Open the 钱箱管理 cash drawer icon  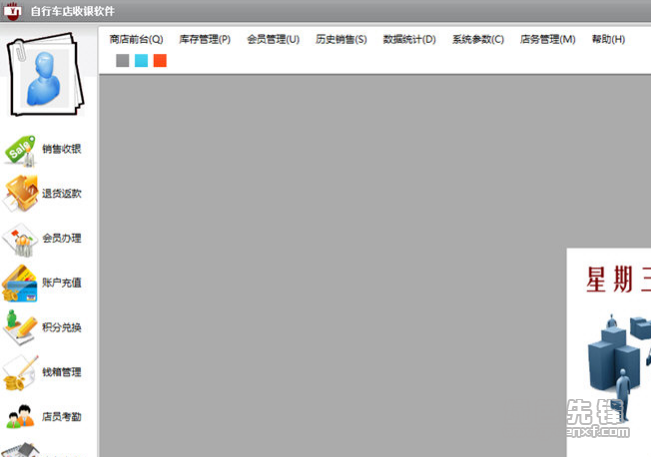23,373
